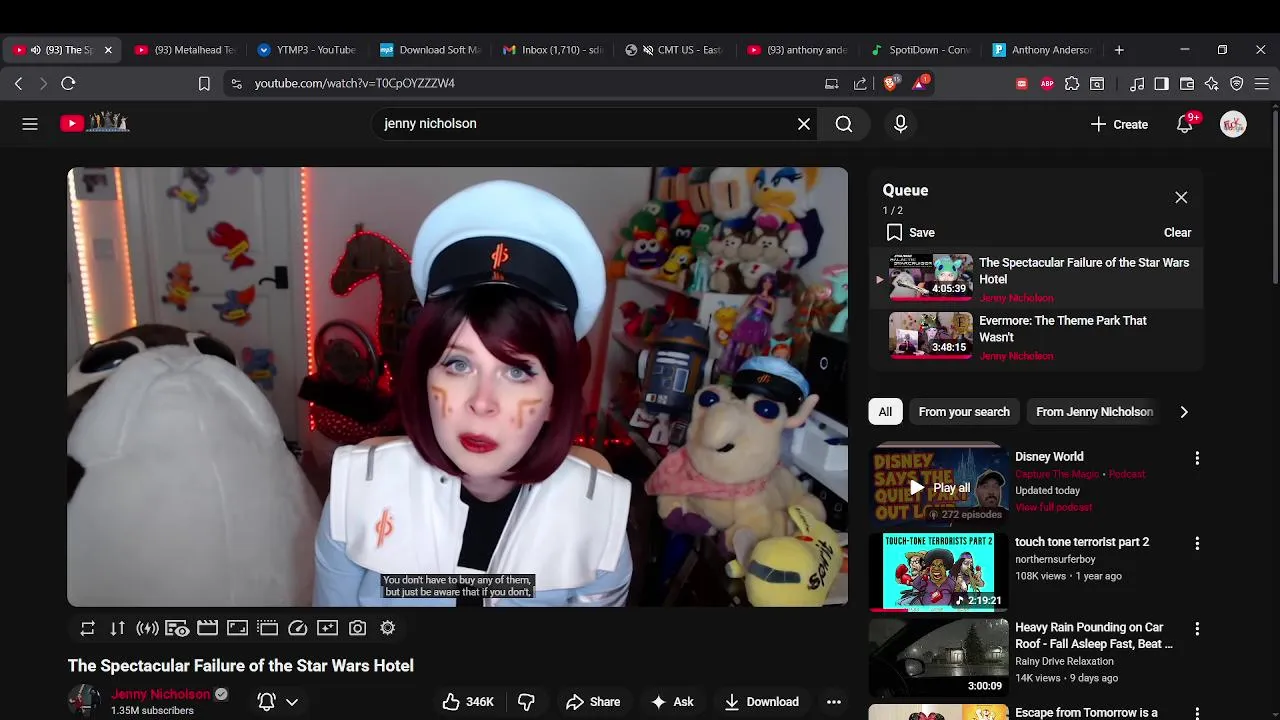
Task: Open options for 'Escape from Tomorrow' video
Action: point(1197,714)
